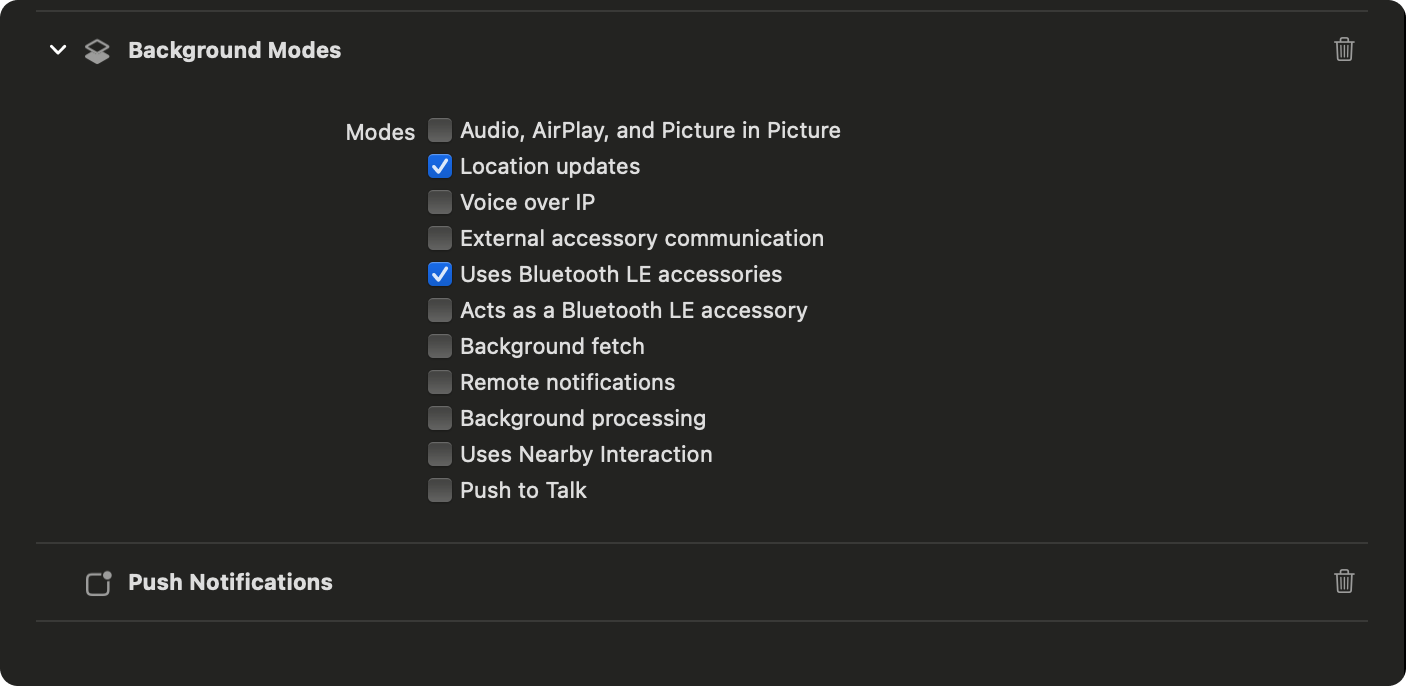Check the Remote notifications box
Screen dimensions: 1406x686
click(x=440, y=382)
